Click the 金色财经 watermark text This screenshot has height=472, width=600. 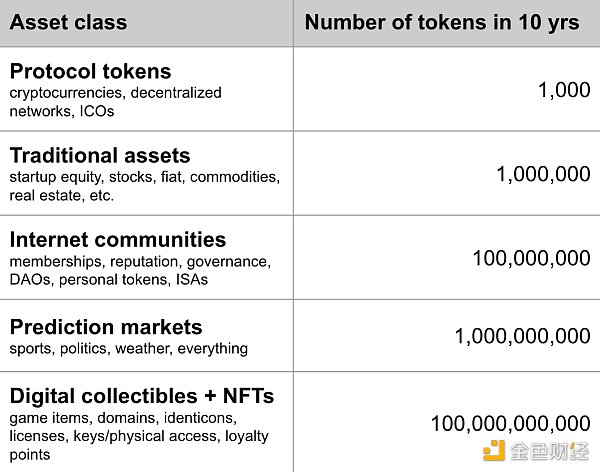(549, 451)
